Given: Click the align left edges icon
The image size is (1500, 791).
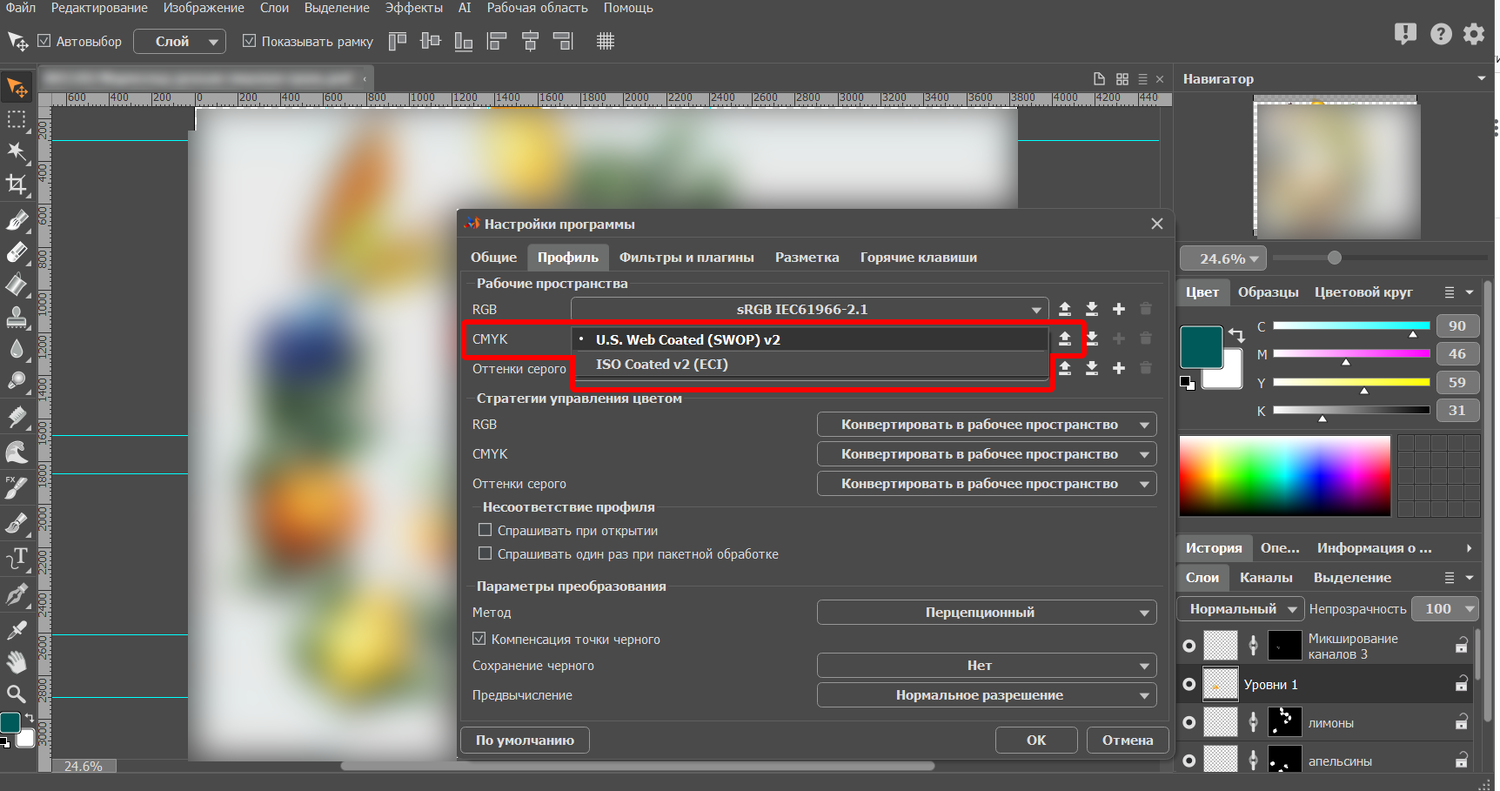Looking at the screenshot, I should [x=497, y=41].
